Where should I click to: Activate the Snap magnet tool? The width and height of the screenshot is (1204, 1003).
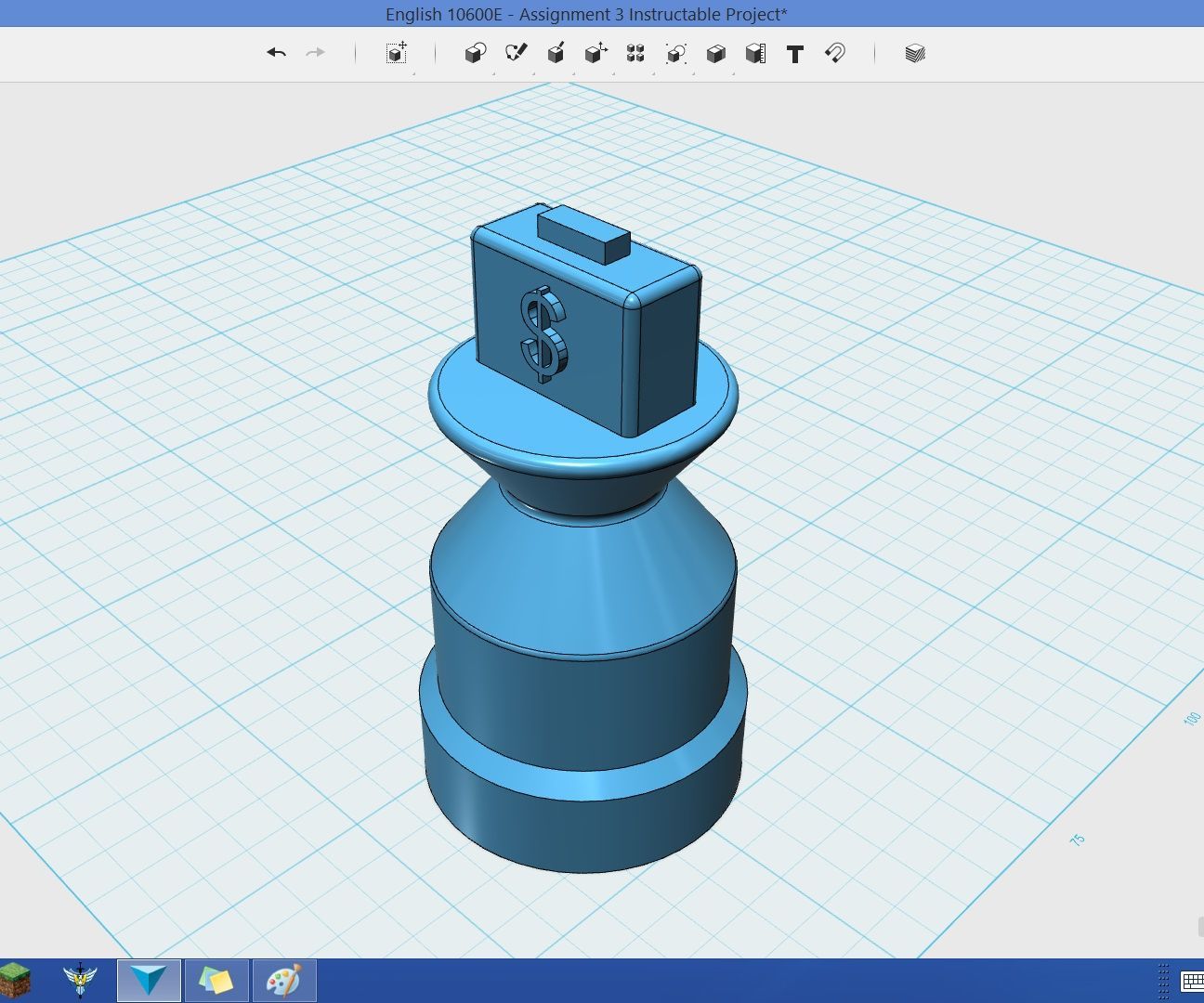pyautogui.click(x=834, y=53)
